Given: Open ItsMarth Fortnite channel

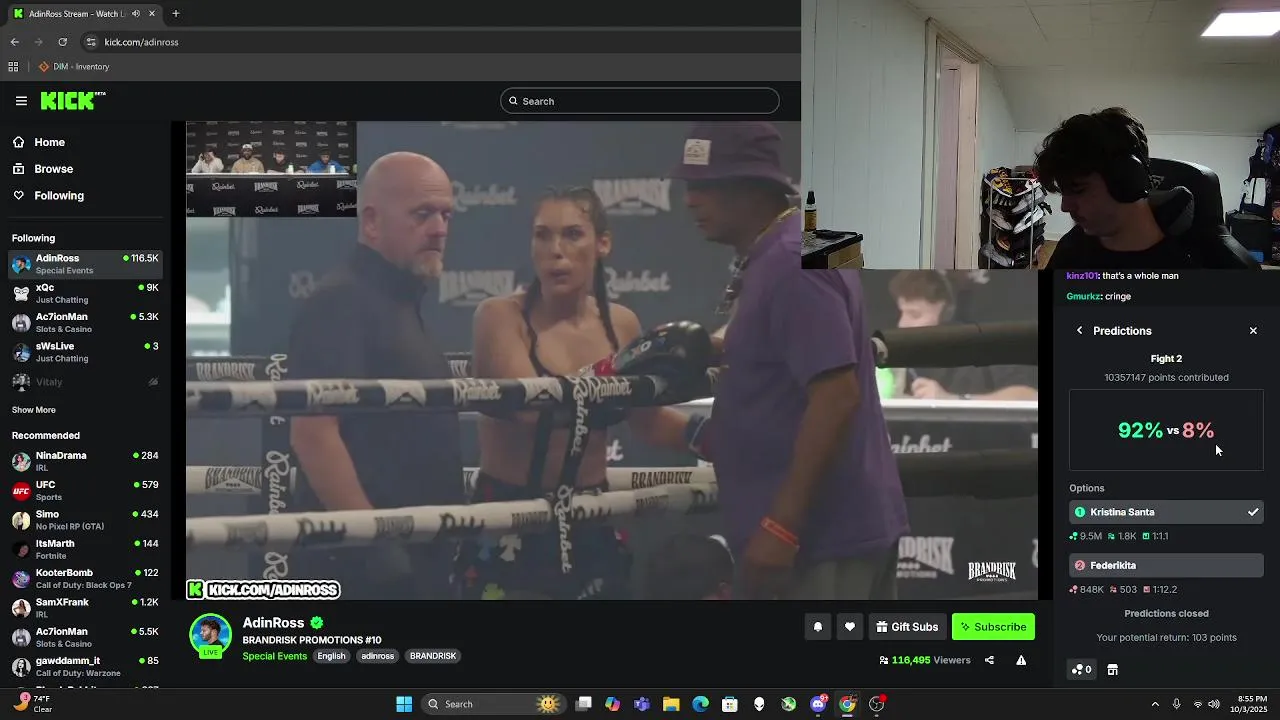Looking at the screenshot, I should pyautogui.click(x=85, y=549).
